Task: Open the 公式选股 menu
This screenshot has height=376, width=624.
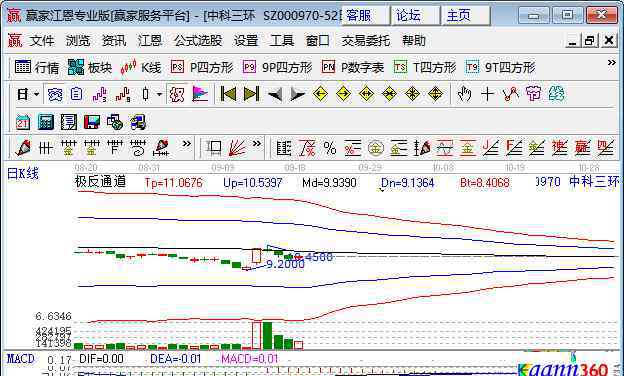Action: point(198,41)
